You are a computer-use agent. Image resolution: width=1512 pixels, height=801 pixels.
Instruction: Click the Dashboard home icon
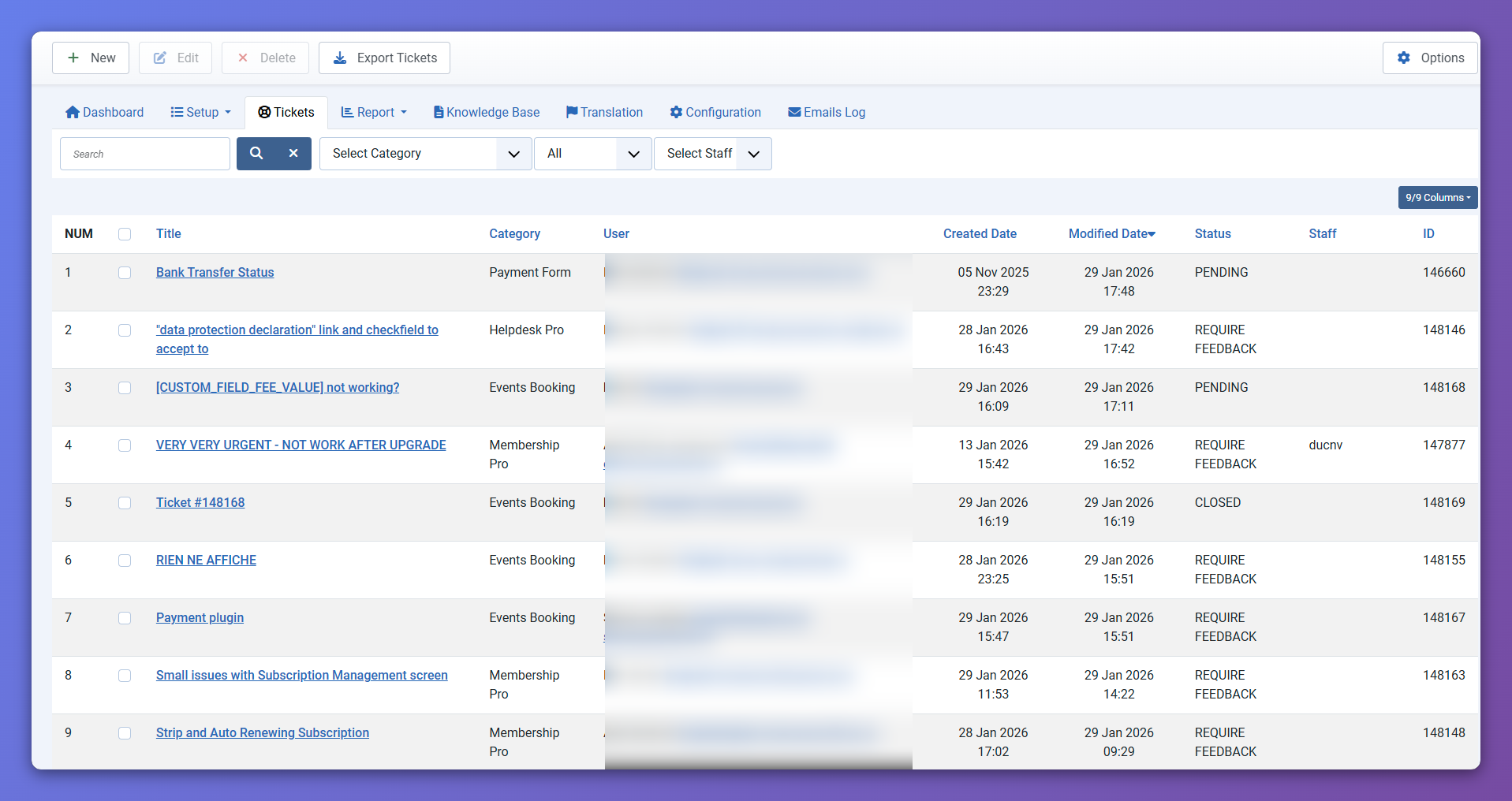[x=73, y=112]
